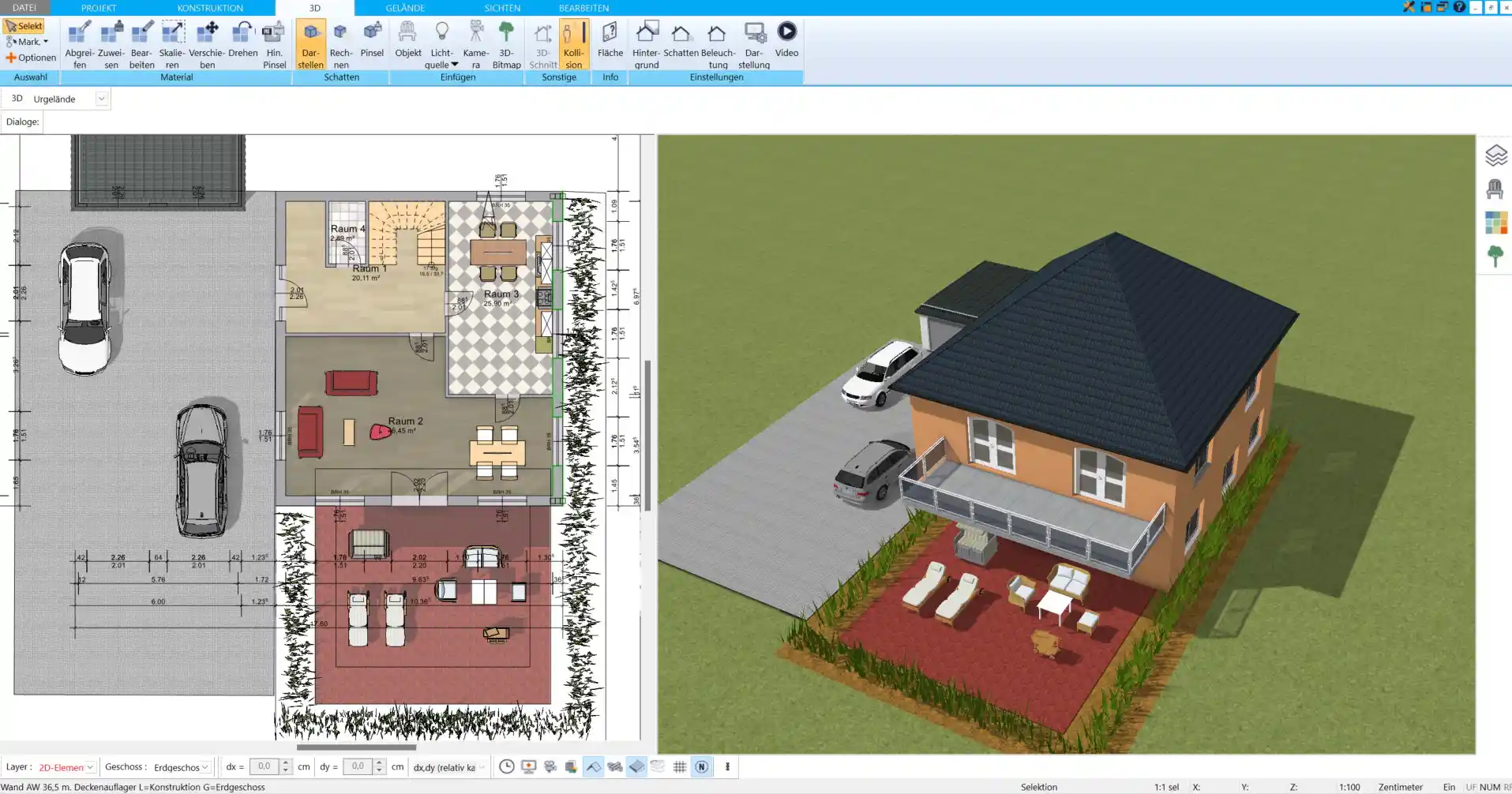Click the clock icon in bottom toolbar
Viewport: 1512px width, 794px height.
pyautogui.click(x=507, y=766)
